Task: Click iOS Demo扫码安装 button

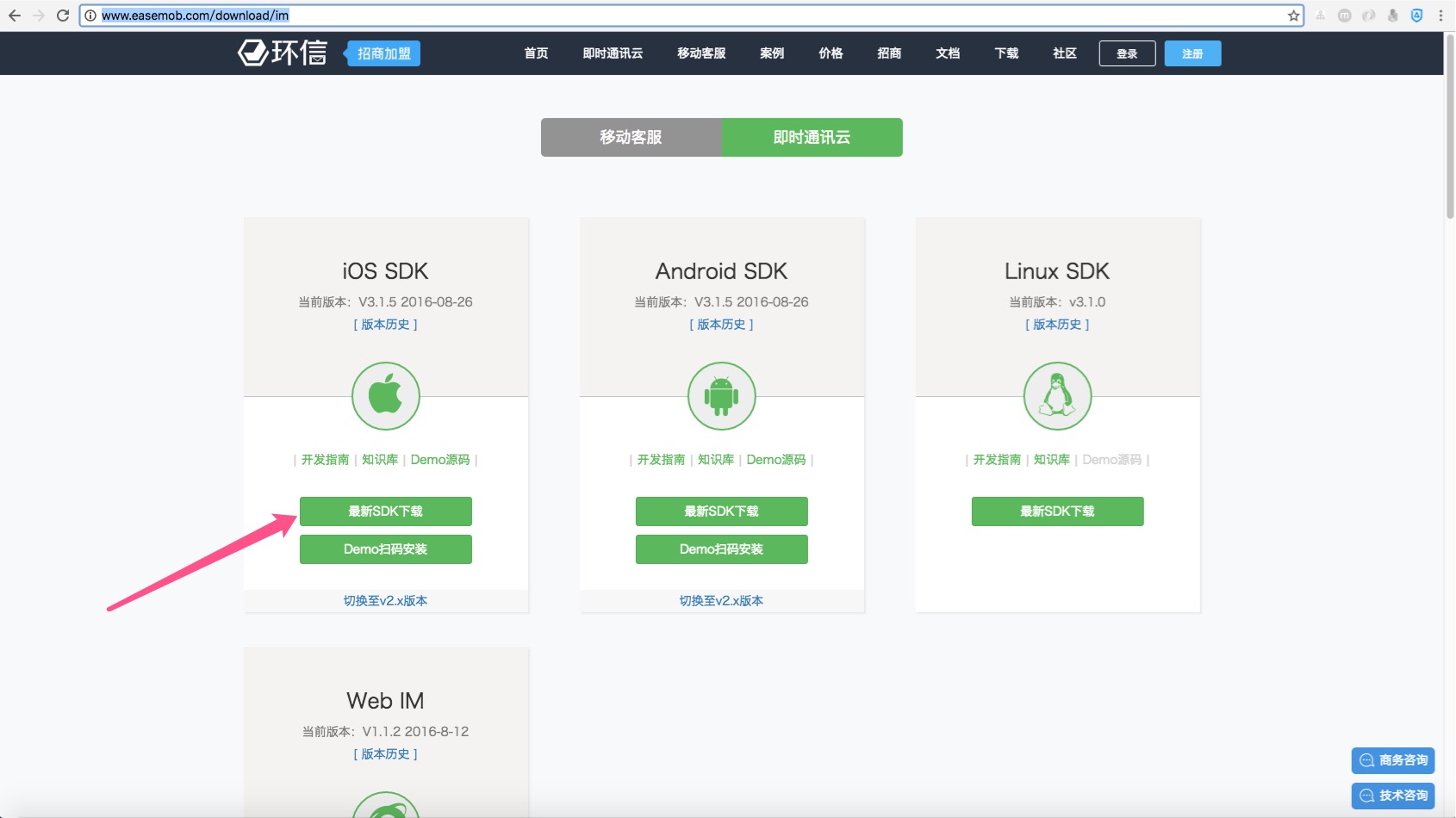Action: pos(386,549)
